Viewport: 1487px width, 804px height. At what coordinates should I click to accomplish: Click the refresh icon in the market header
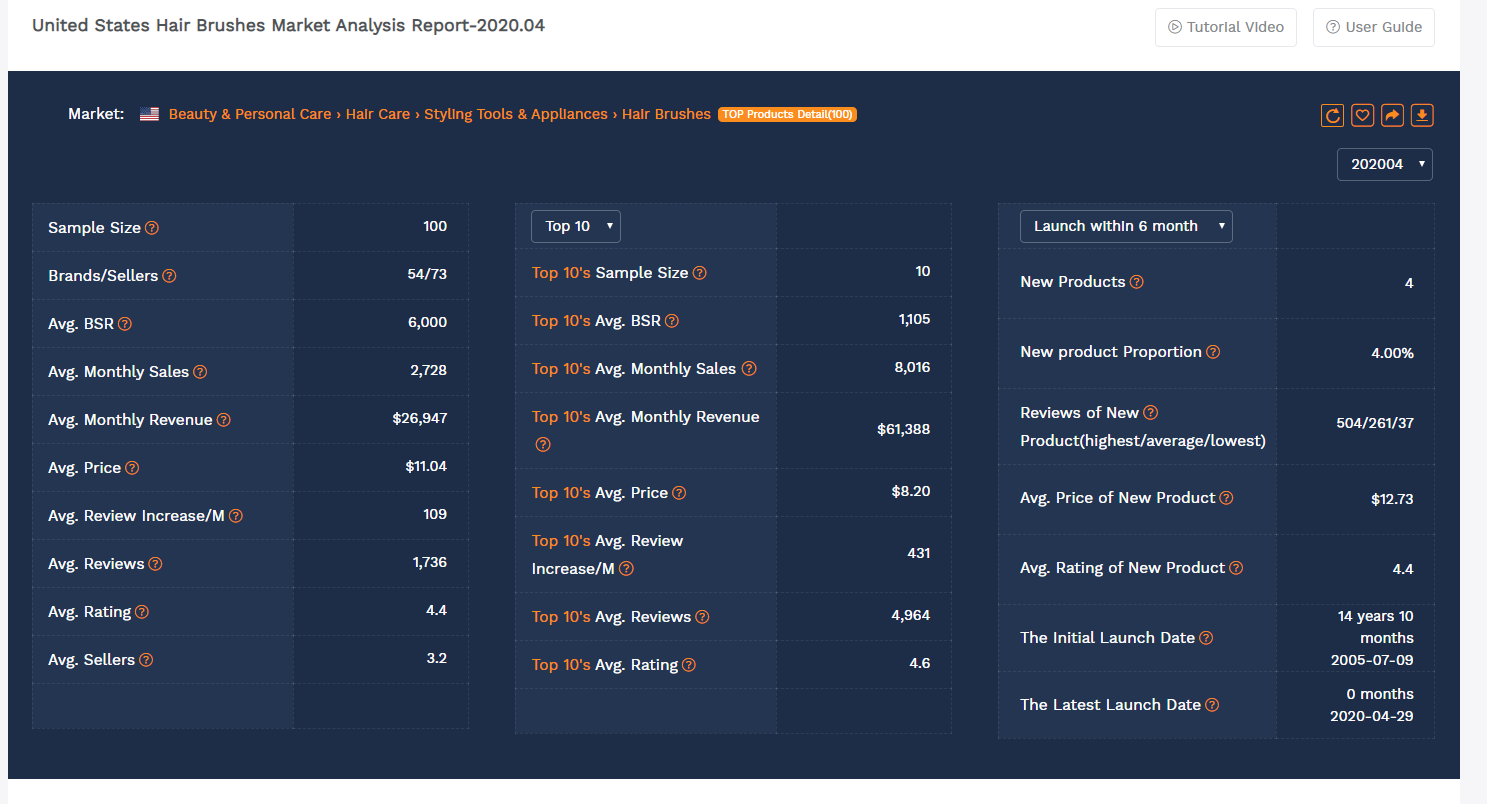point(1332,116)
